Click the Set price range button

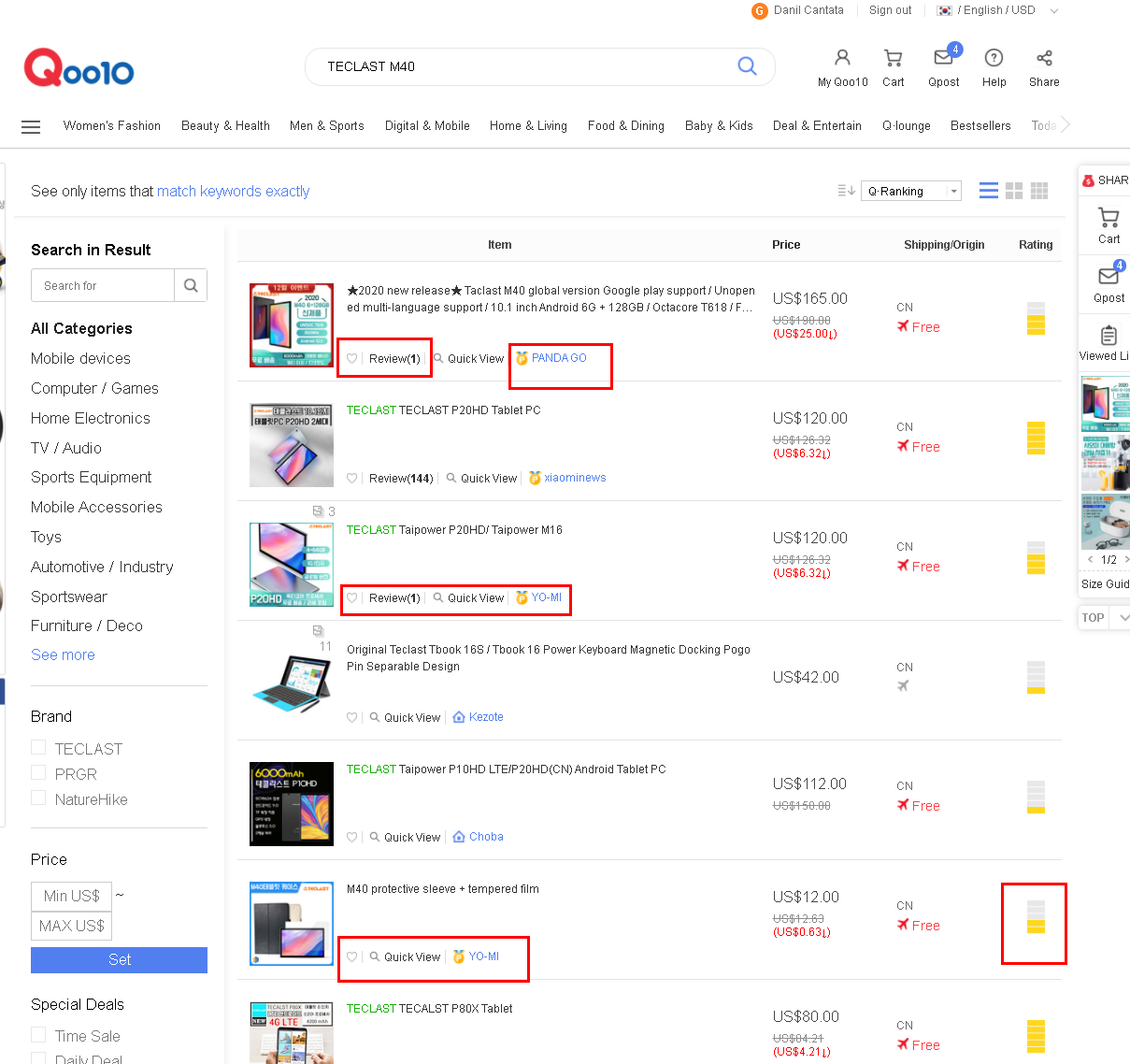point(119,960)
